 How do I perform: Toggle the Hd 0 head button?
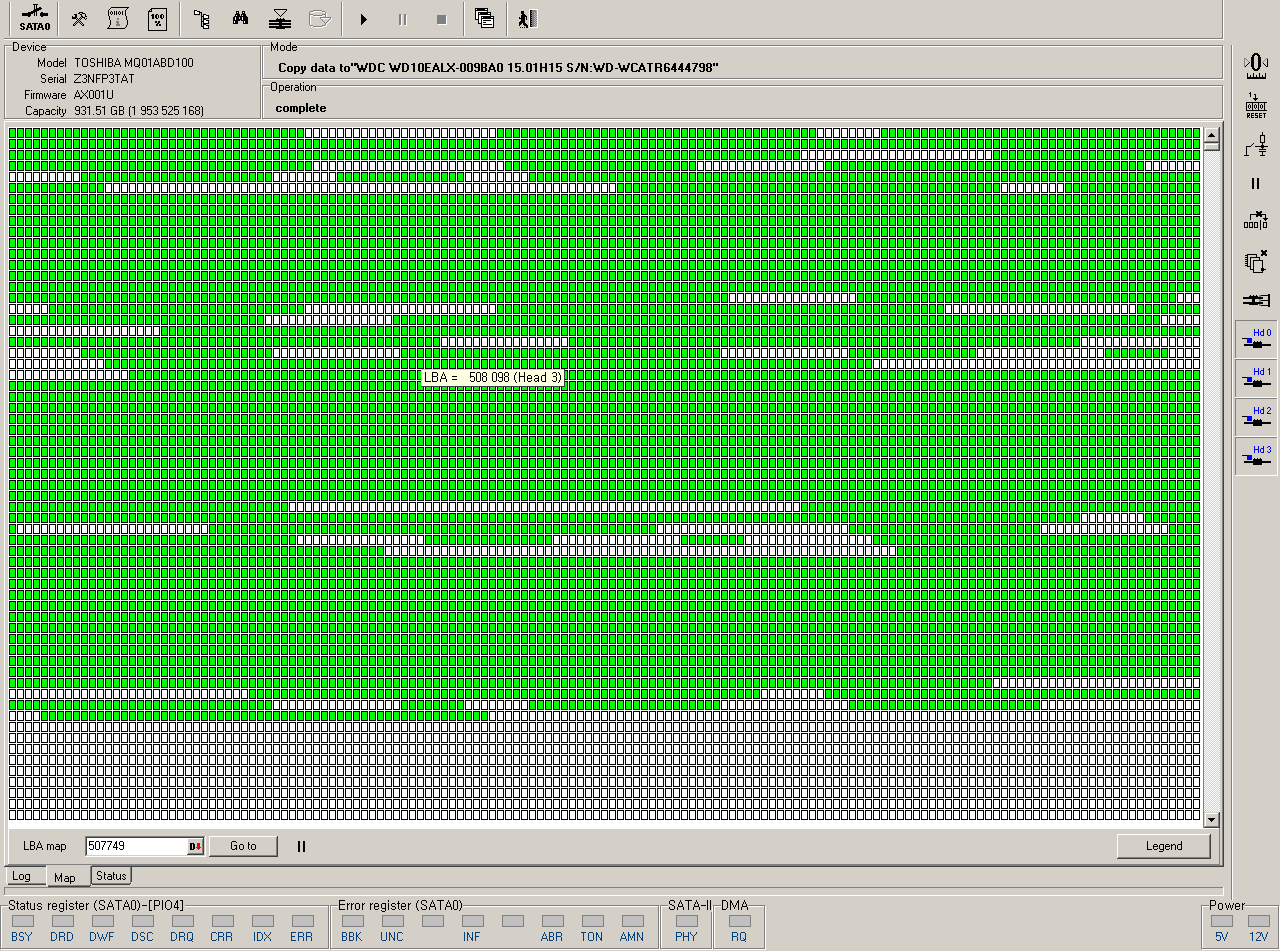[x=1256, y=339]
